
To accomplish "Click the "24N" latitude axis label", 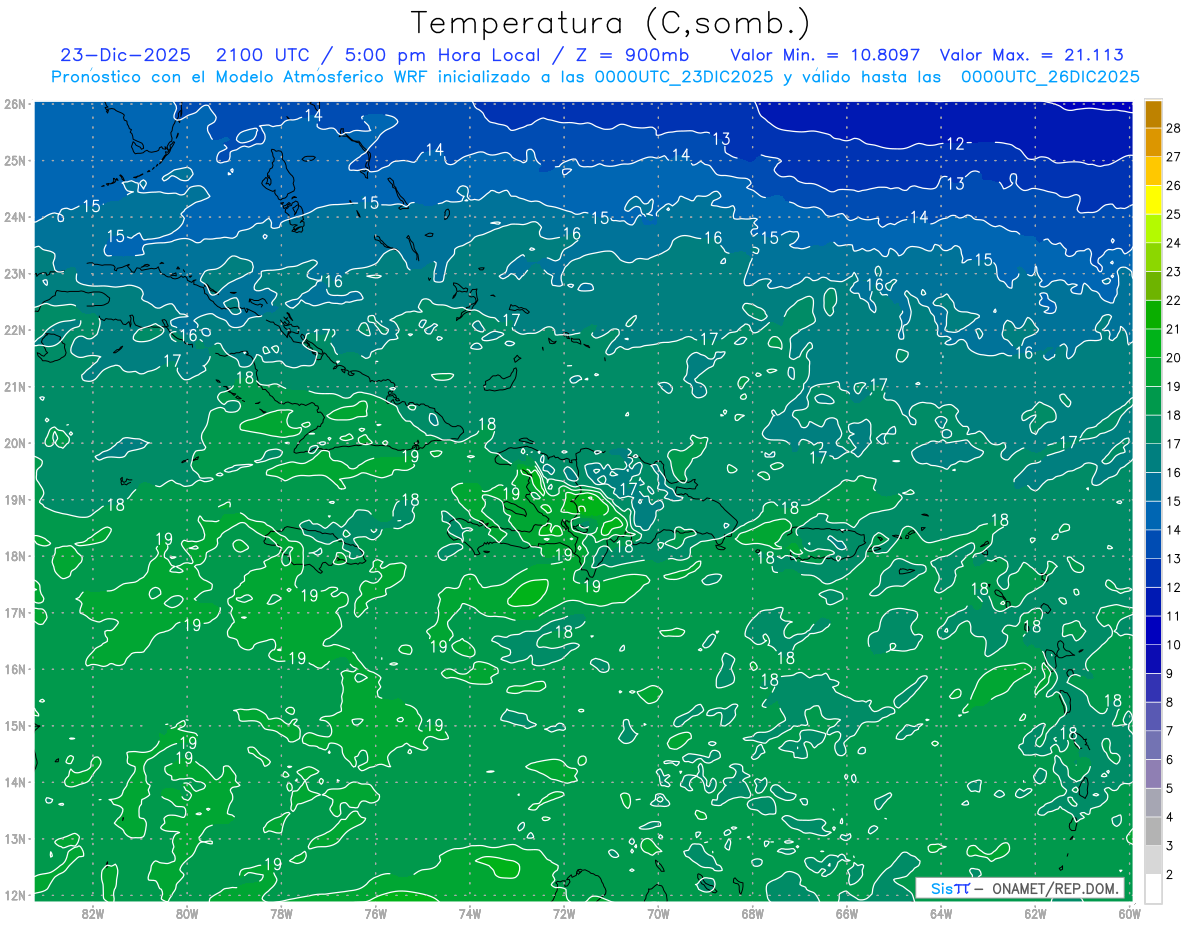I will pos(14,217).
